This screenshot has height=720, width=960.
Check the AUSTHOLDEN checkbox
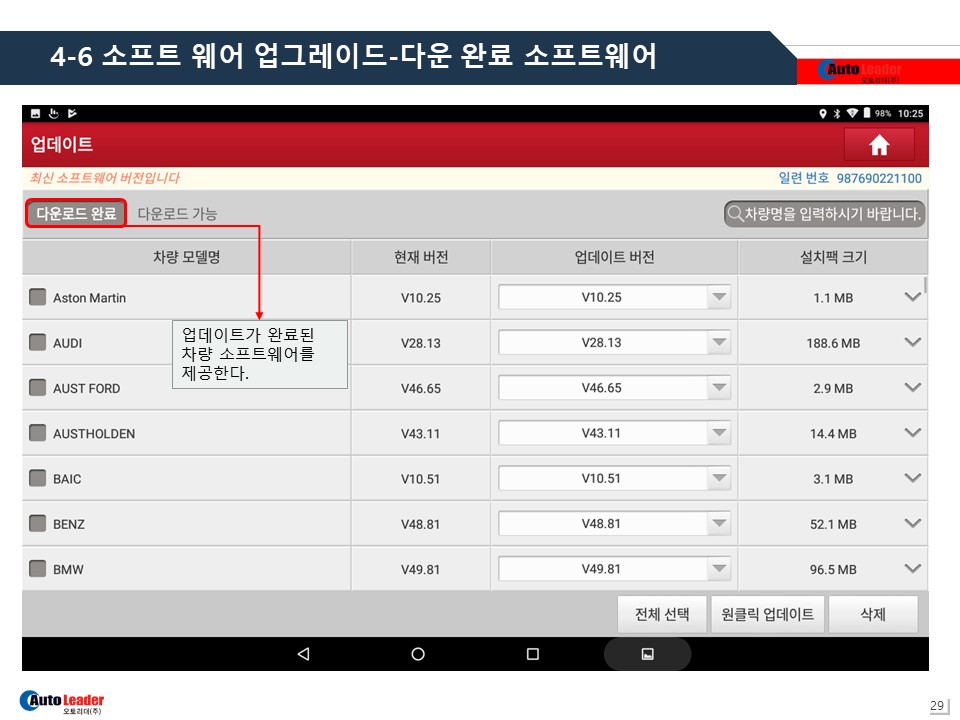[x=38, y=433]
